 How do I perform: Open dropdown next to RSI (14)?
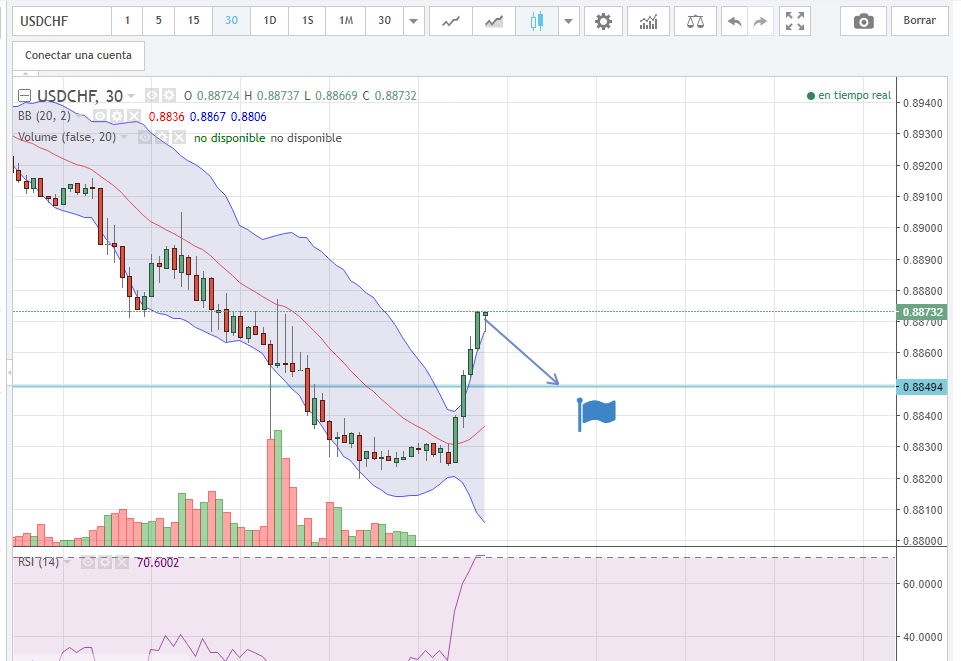67,562
